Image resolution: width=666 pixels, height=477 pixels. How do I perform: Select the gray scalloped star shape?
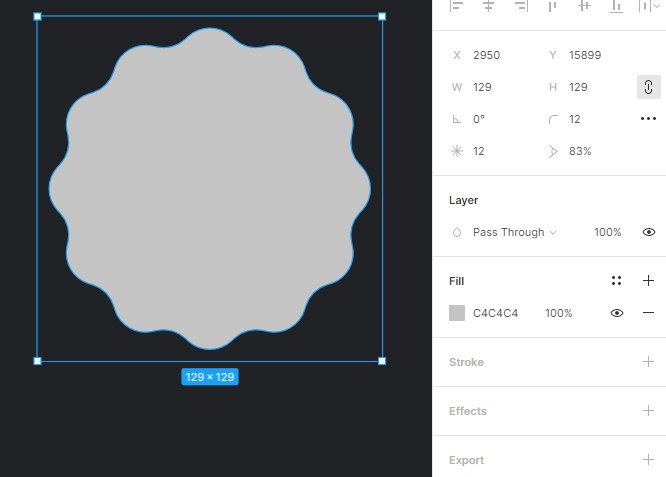210,189
